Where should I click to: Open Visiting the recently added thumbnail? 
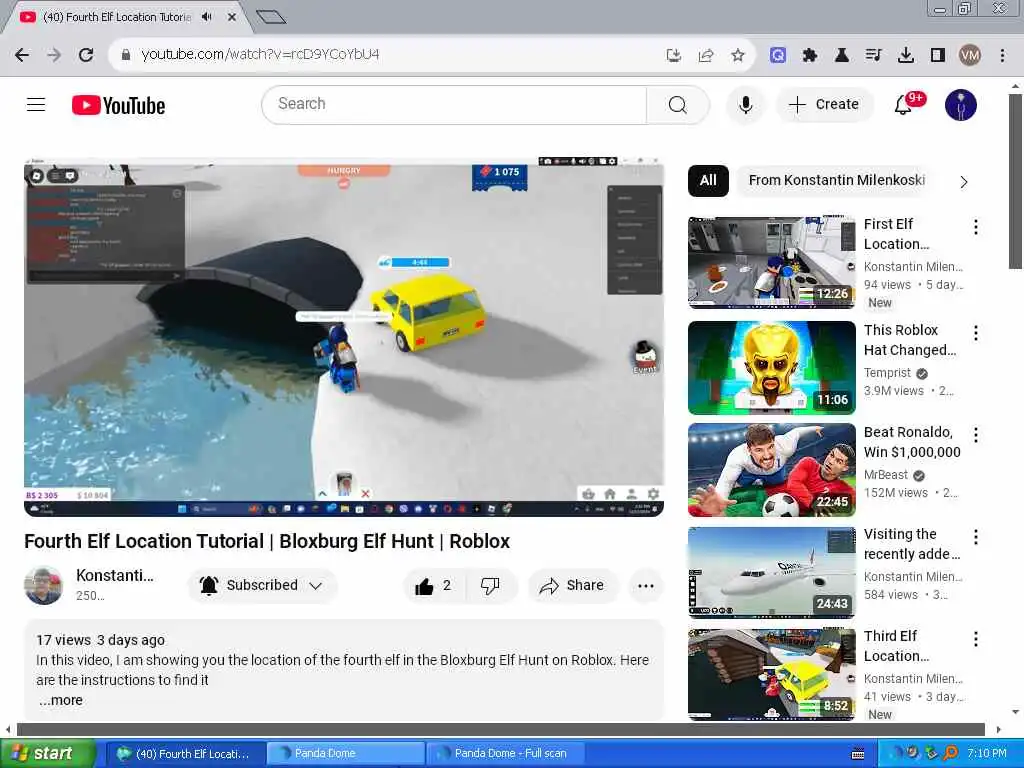(771, 572)
